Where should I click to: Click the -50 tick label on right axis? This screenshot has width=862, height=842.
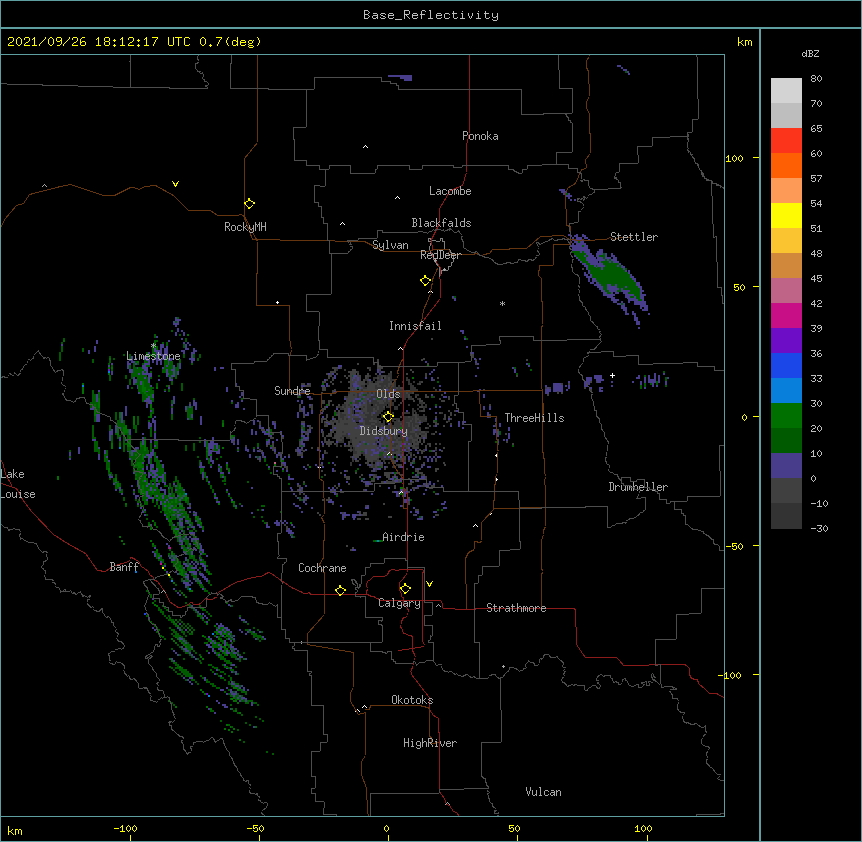[x=734, y=546]
